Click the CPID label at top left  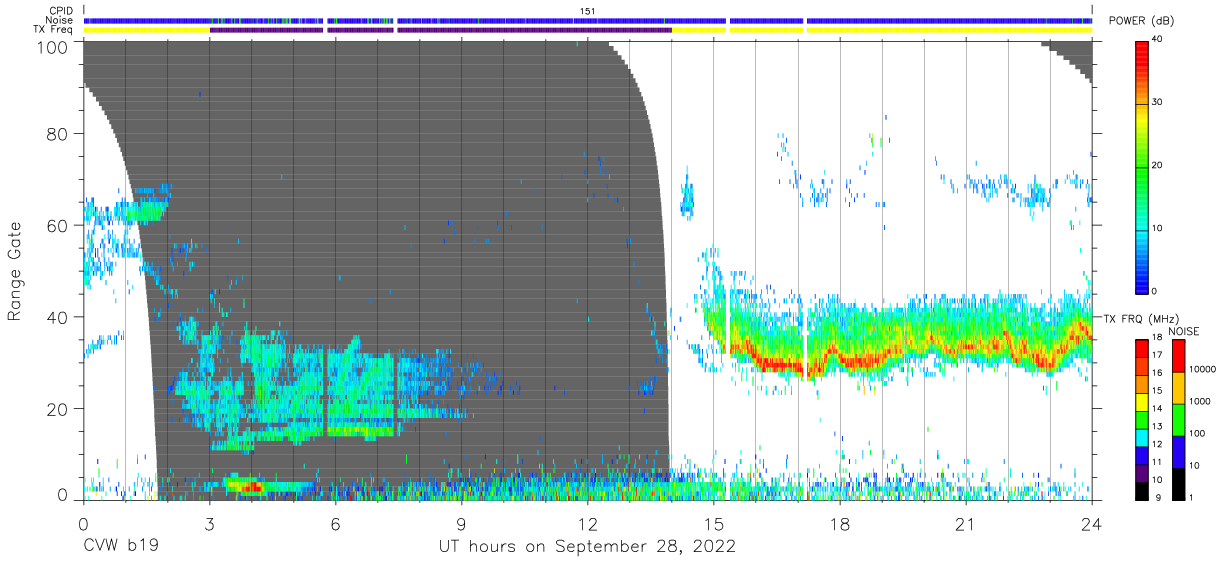63,11
